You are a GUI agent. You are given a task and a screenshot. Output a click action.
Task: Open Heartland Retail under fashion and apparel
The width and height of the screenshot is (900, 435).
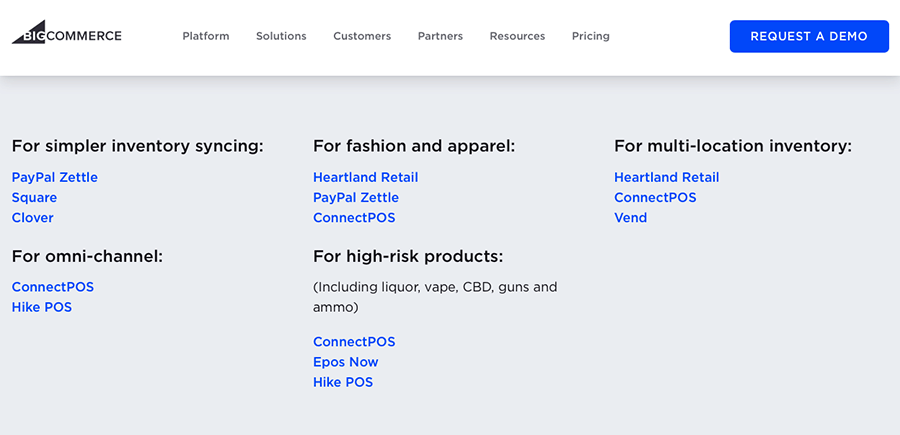(366, 177)
